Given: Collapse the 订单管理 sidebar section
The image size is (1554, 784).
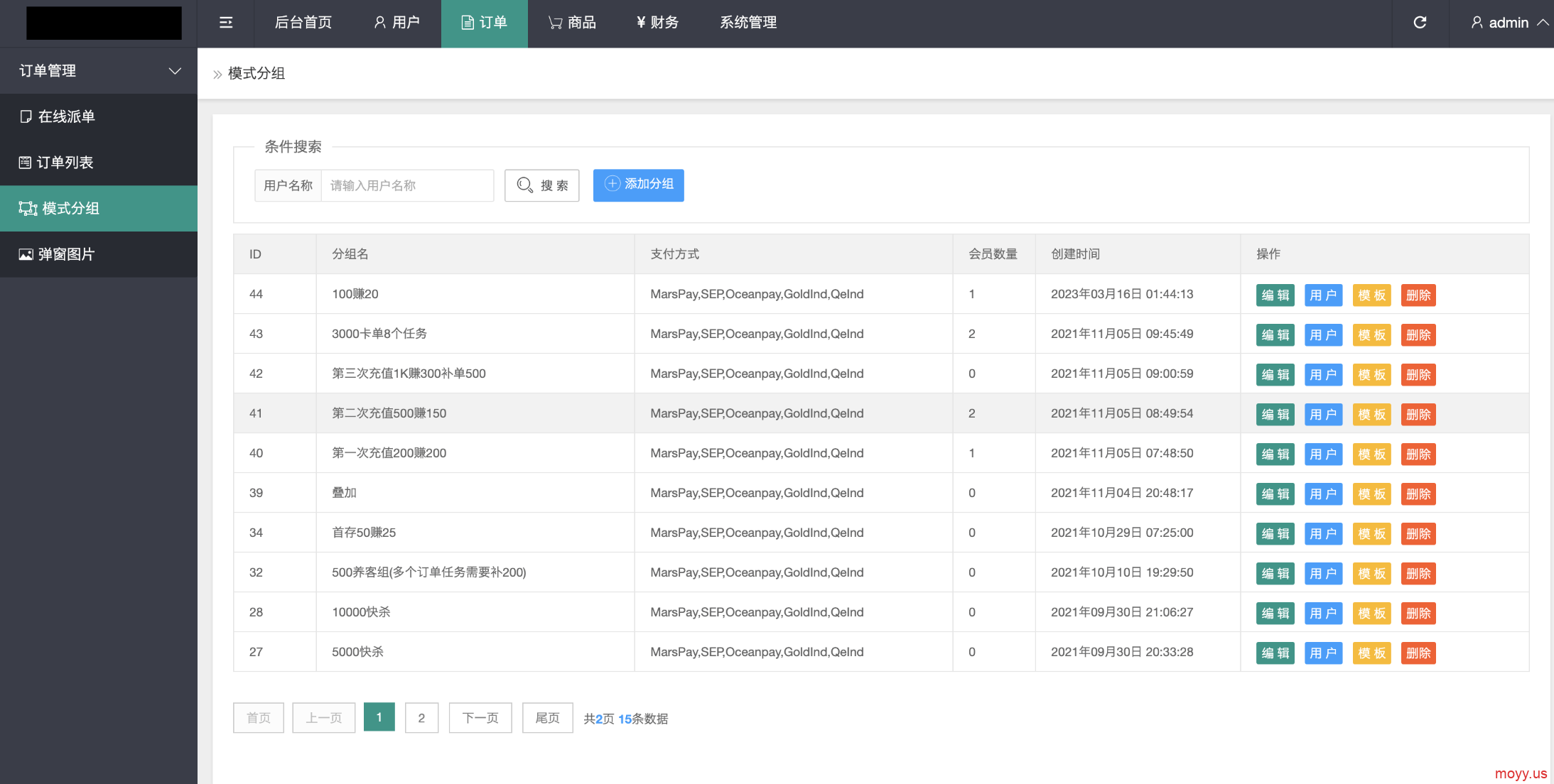Looking at the screenshot, I should (99, 71).
